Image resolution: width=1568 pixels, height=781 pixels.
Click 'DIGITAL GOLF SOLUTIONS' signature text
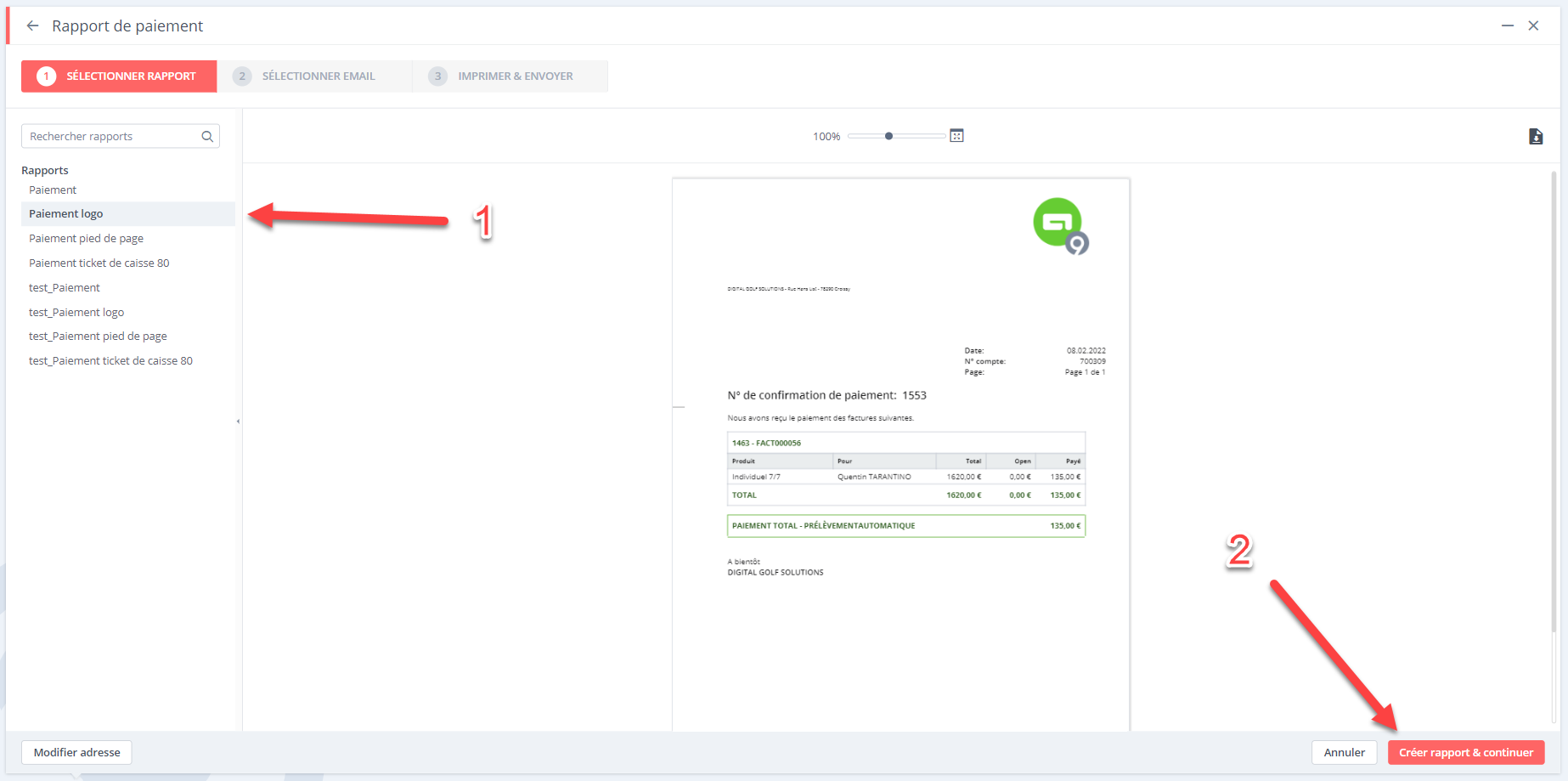pyautogui.click(x=776, y=572)
